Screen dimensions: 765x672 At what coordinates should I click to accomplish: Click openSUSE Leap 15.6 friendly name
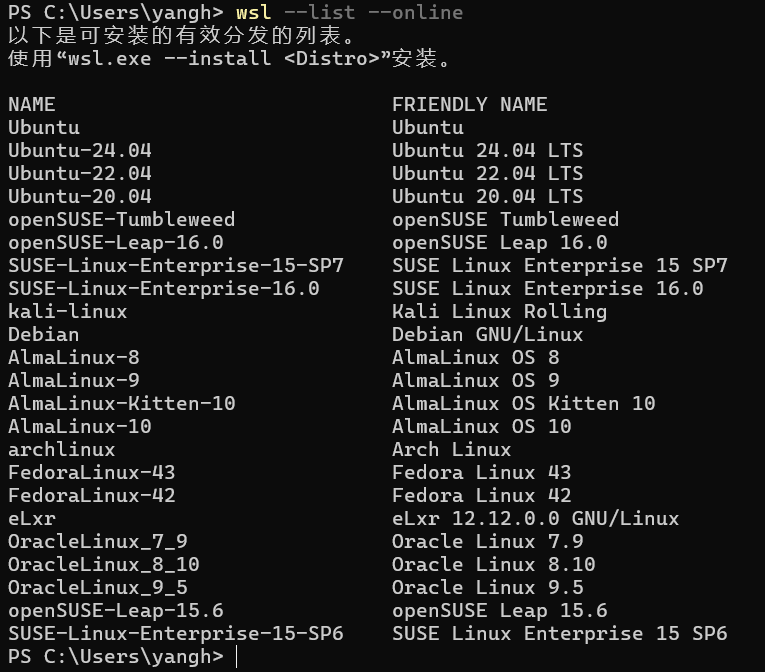(499, 610)
